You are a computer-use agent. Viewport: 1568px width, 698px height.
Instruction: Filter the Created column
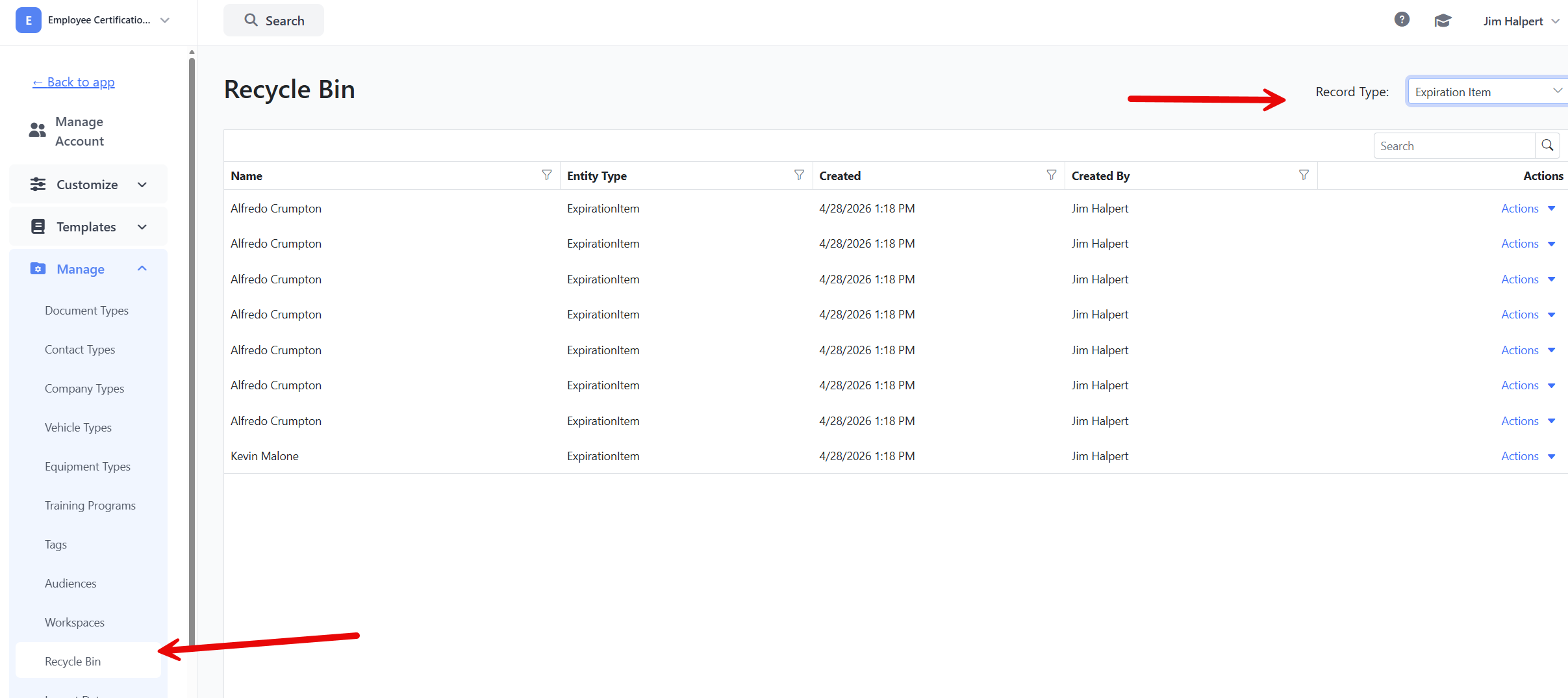1051,175
